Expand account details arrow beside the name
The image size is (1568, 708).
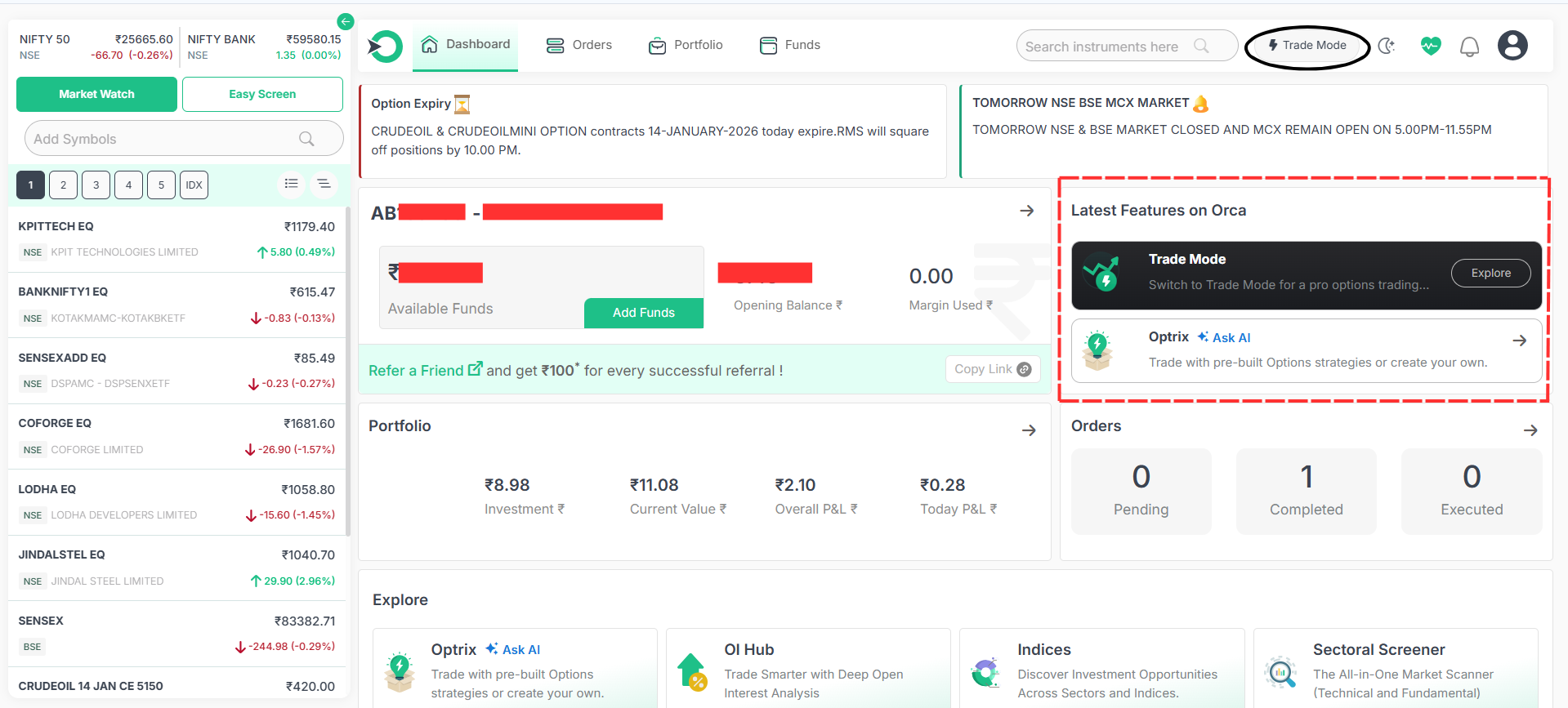[1027, 211]
